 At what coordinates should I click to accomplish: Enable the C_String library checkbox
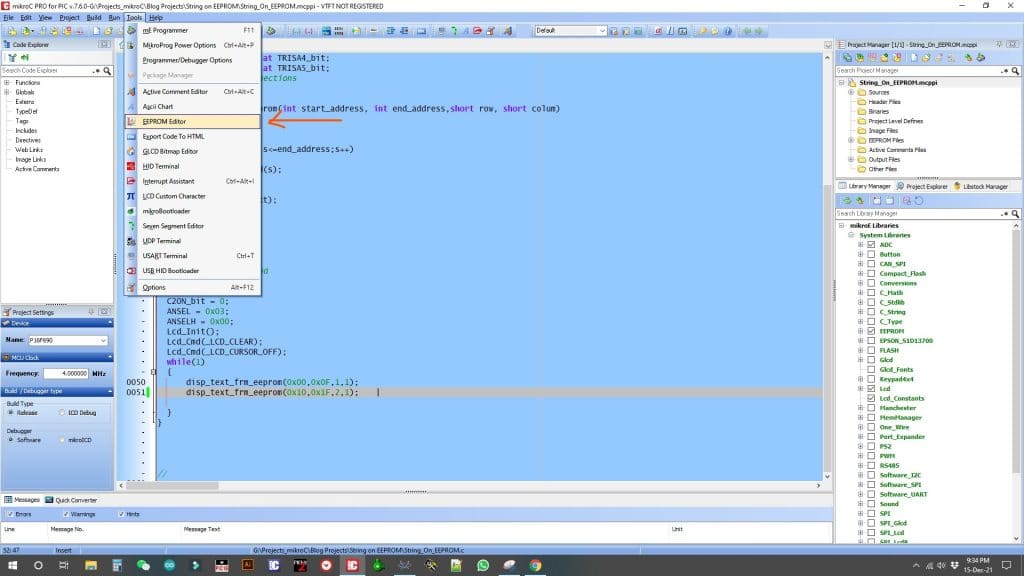pyautogui.click(x=871, y=312)
